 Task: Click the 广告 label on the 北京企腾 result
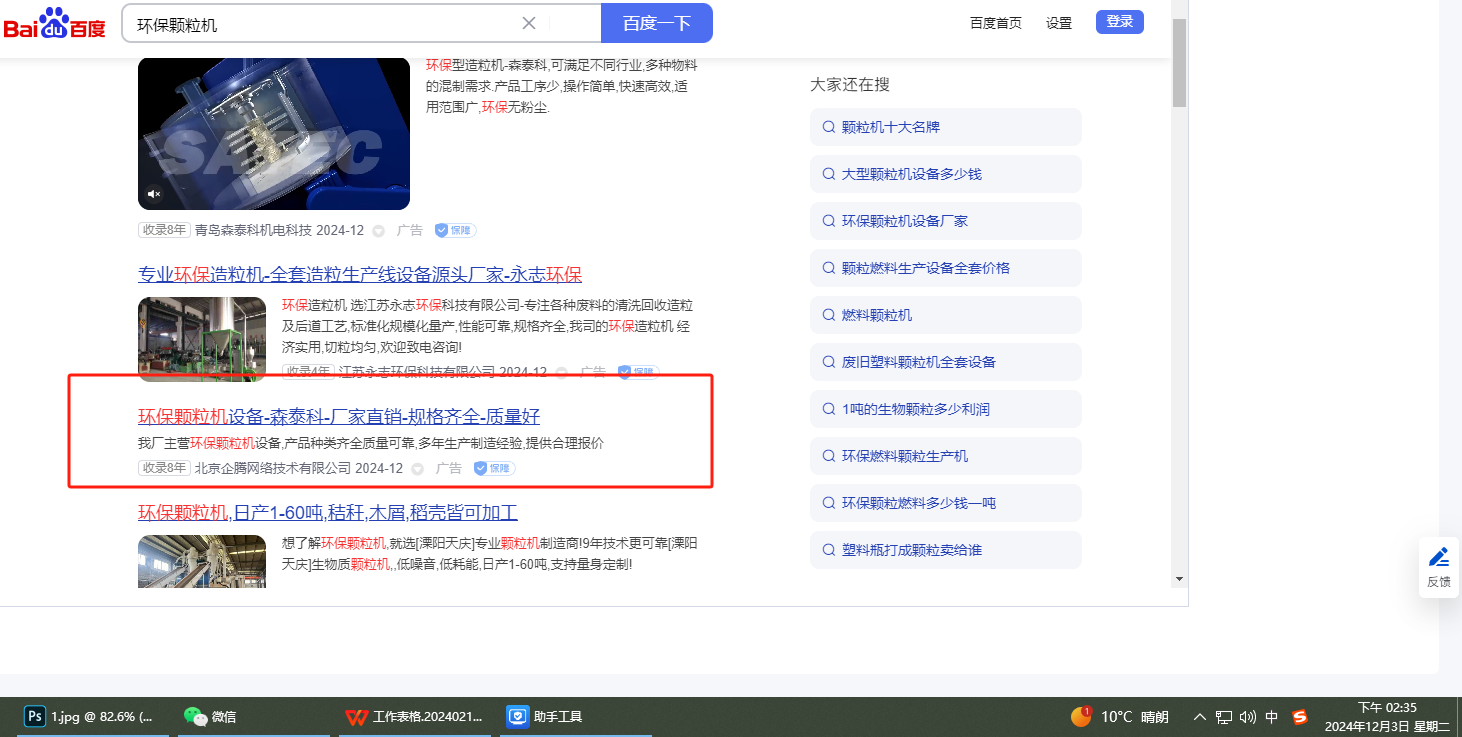(x=449, y=468)
